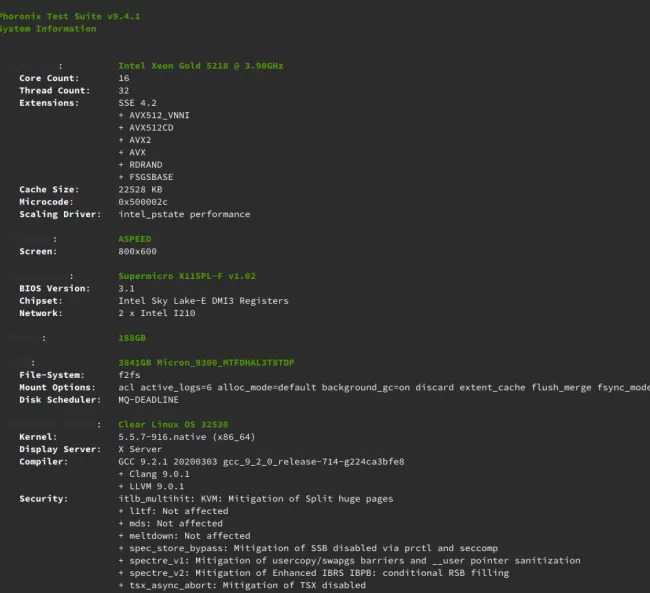This screenshot has width=650, height=593.
Task: Click the 'acl active_logs=6' mount options line
Action: pos(384,388)
